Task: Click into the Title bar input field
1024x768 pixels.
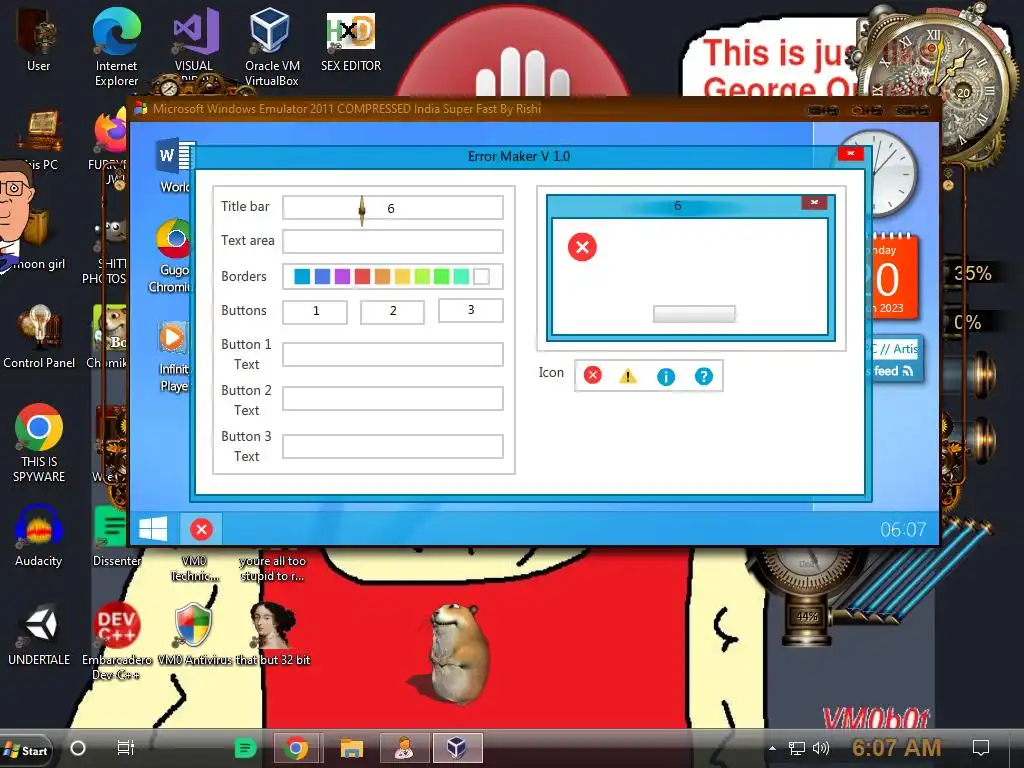Action: (x=392, y=208)
